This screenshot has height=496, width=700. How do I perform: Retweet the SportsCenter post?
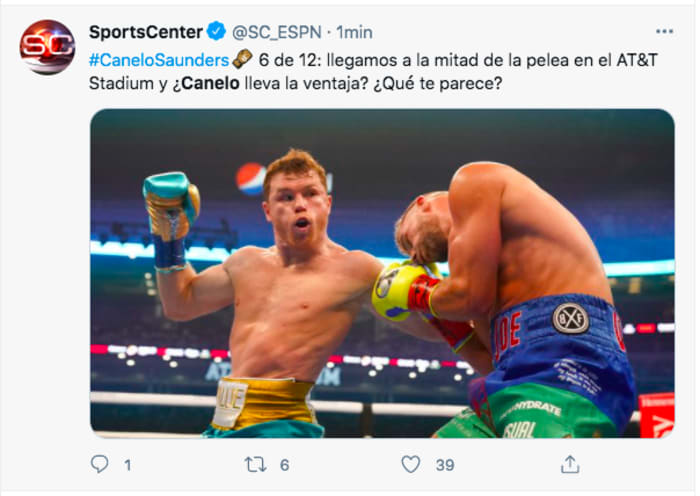255,464
